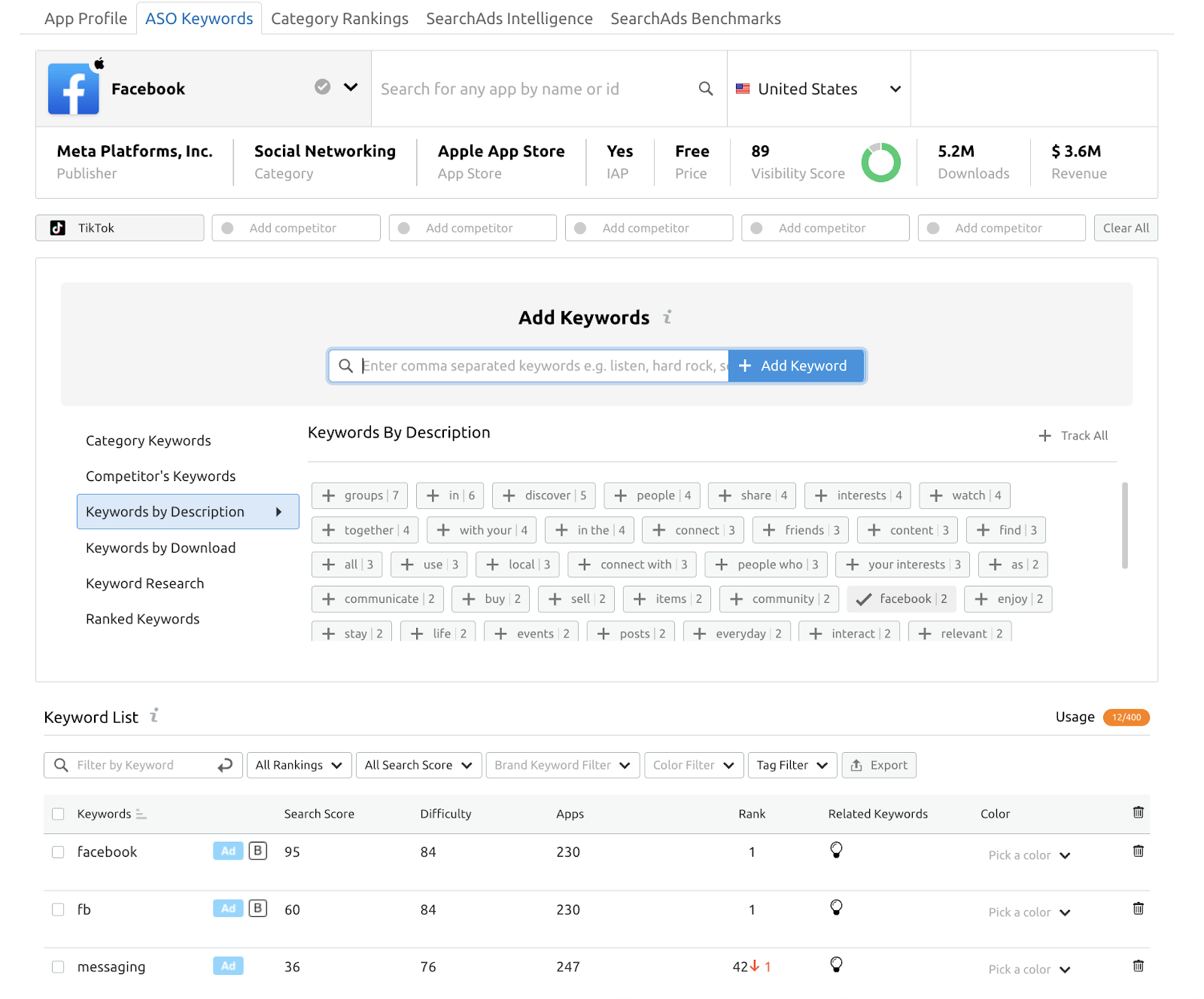
Task: Switch to the Category Rankings tab
Action: [x=339, y=18]
